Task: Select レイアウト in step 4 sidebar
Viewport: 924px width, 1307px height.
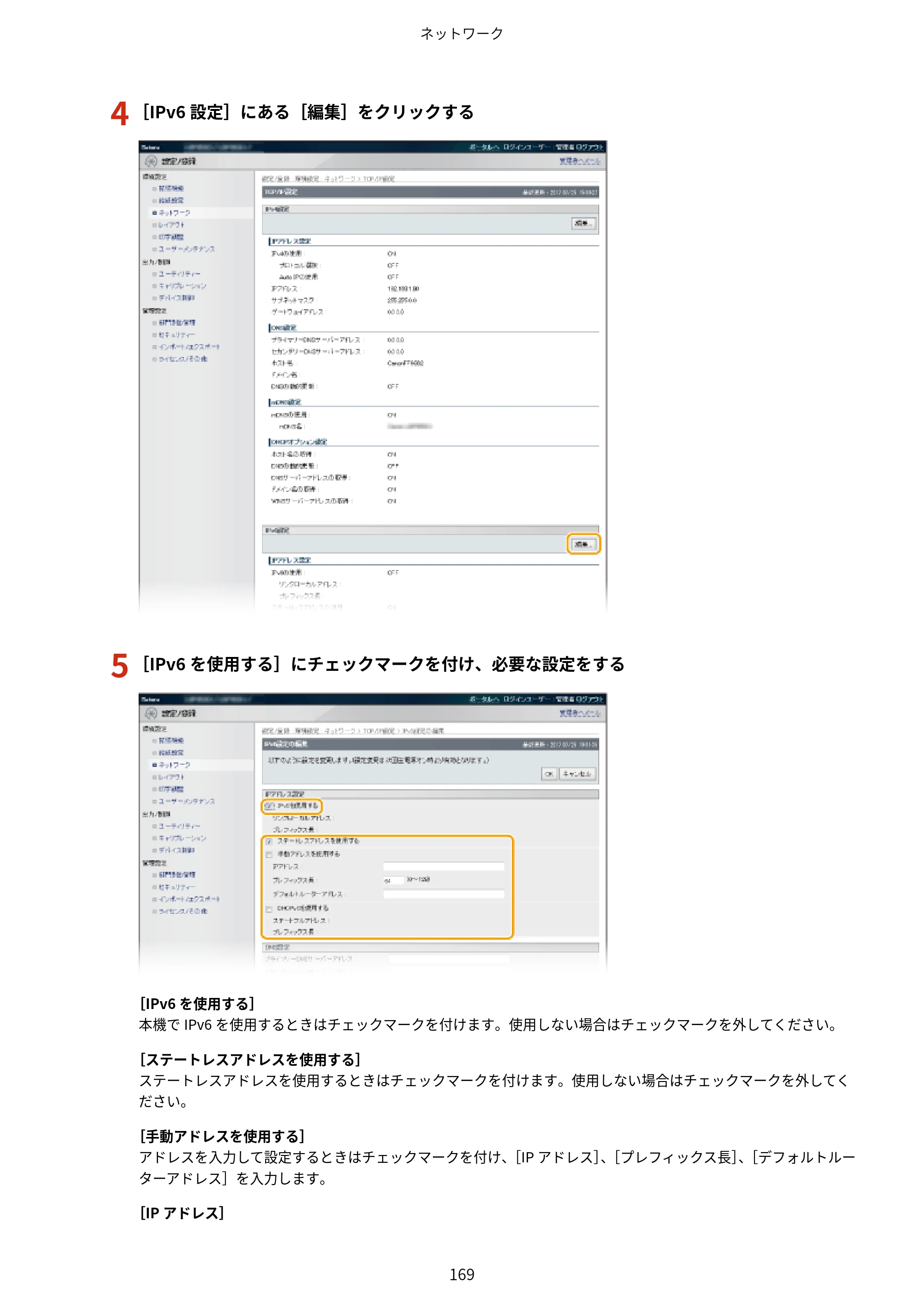Action: [x=171, y=225]
